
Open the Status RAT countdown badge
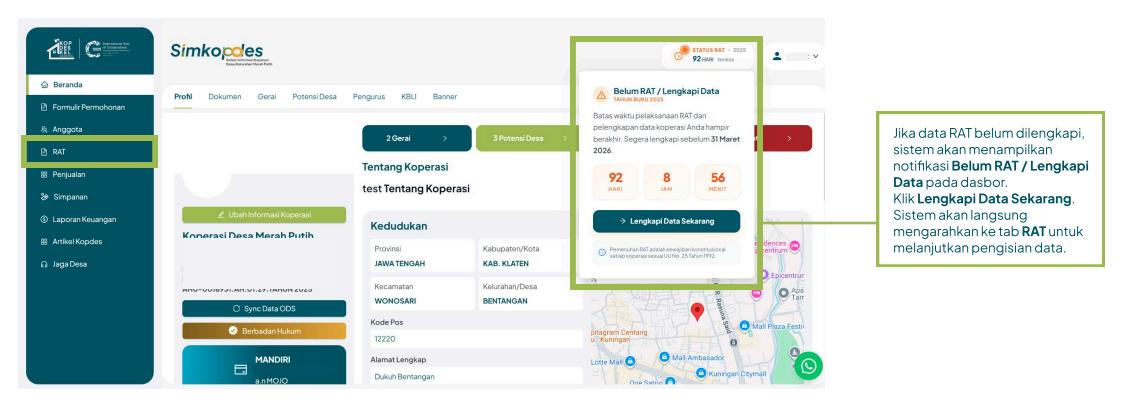710,54
